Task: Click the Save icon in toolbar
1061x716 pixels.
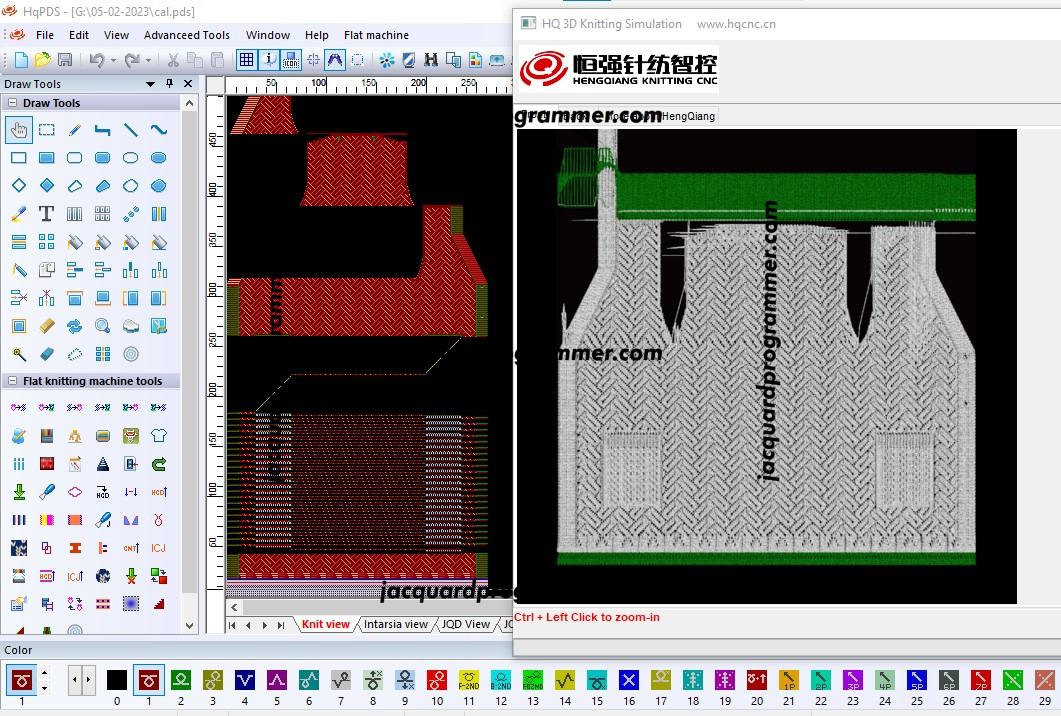Action: pos(65,60)
